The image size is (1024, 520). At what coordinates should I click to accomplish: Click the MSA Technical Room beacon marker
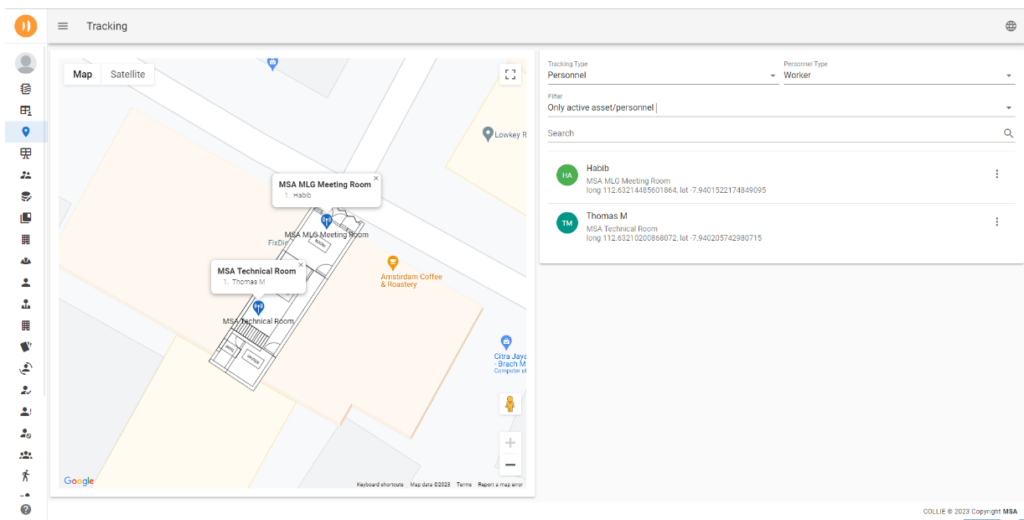tap(259, 308)
